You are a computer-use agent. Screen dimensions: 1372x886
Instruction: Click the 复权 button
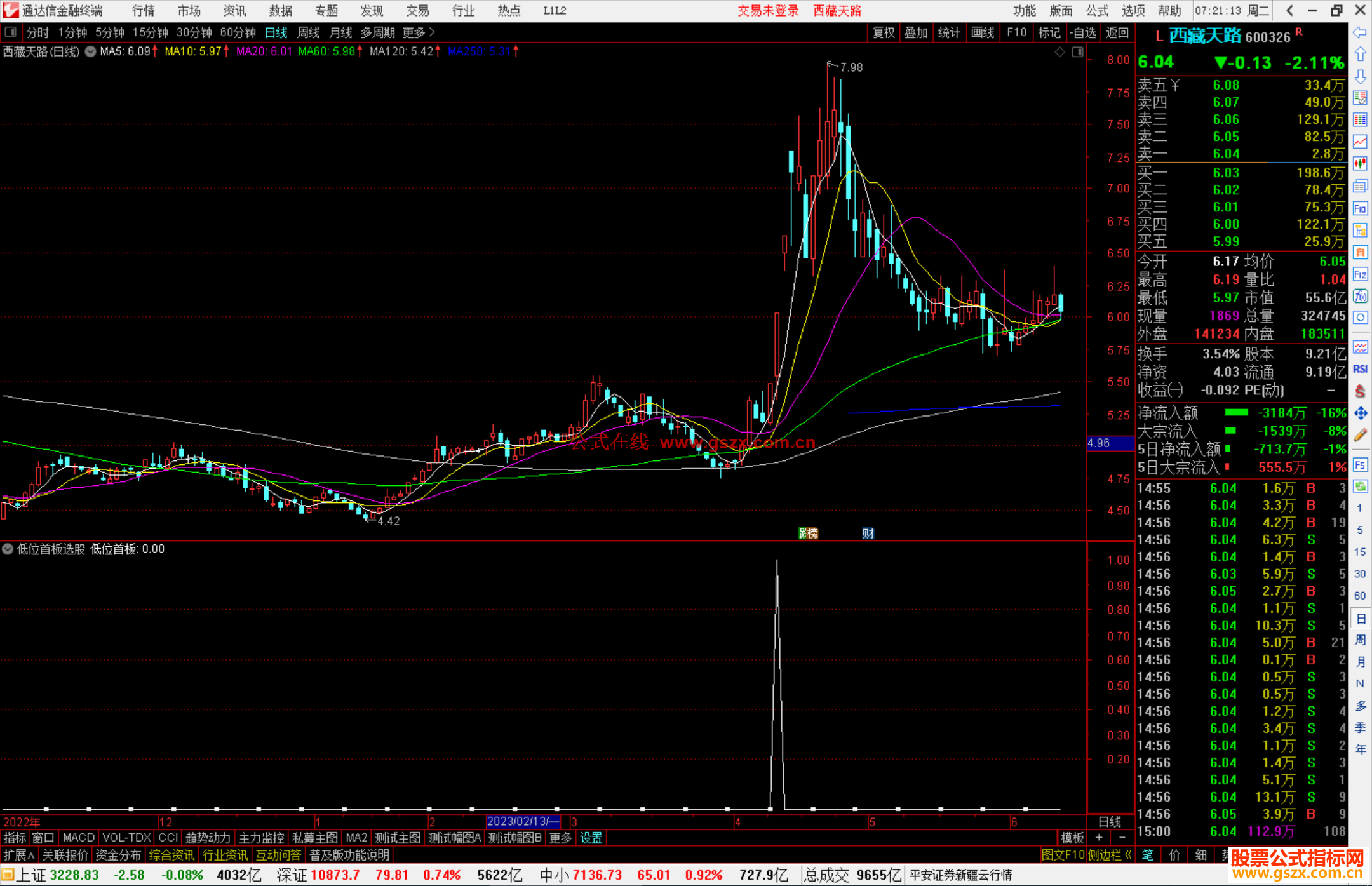[x=884, y=32]
